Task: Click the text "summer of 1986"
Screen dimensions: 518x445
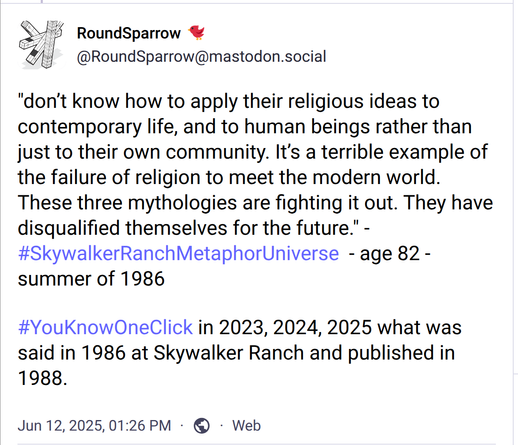Action: point(91,279)
